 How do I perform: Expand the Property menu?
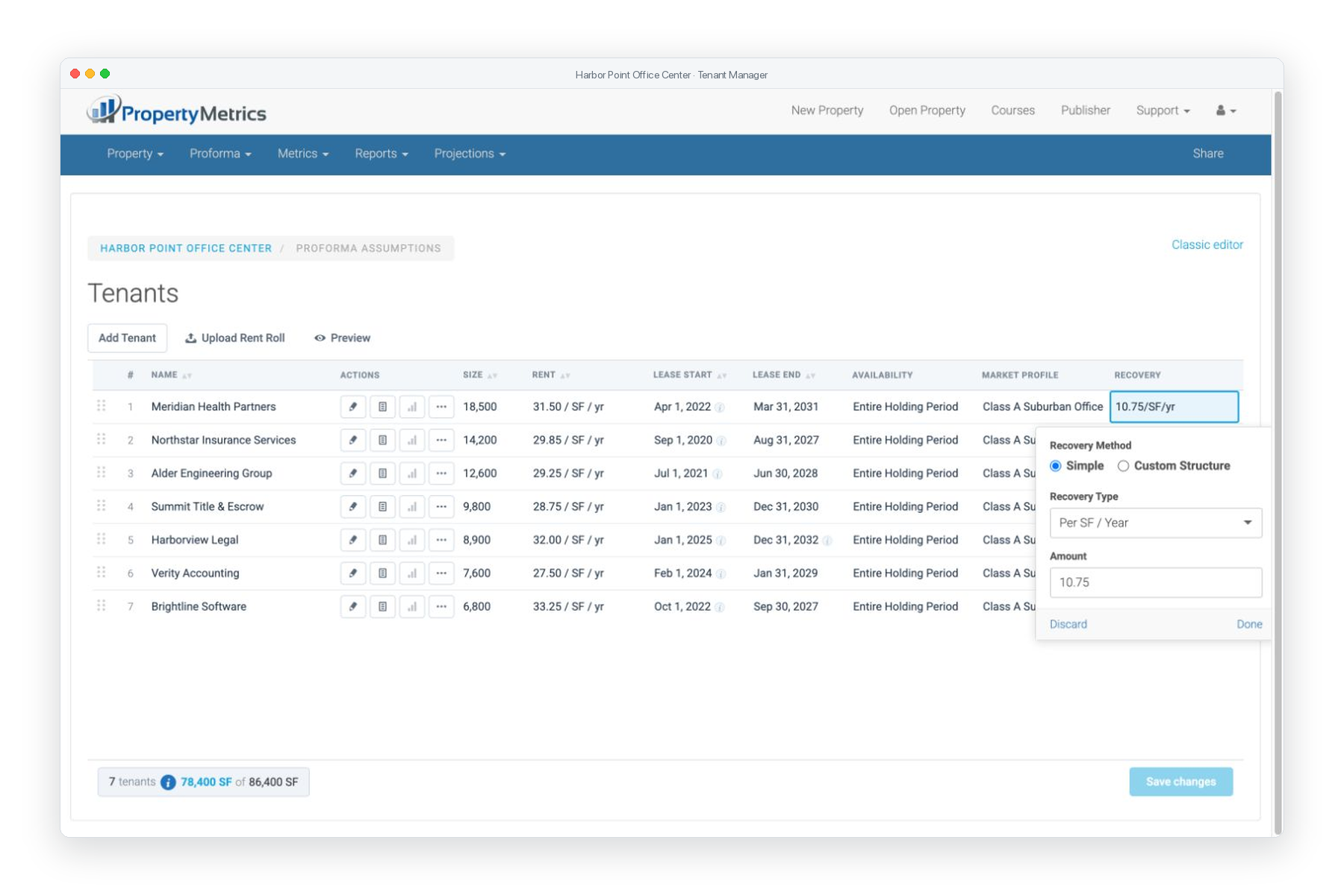(135, 154)
